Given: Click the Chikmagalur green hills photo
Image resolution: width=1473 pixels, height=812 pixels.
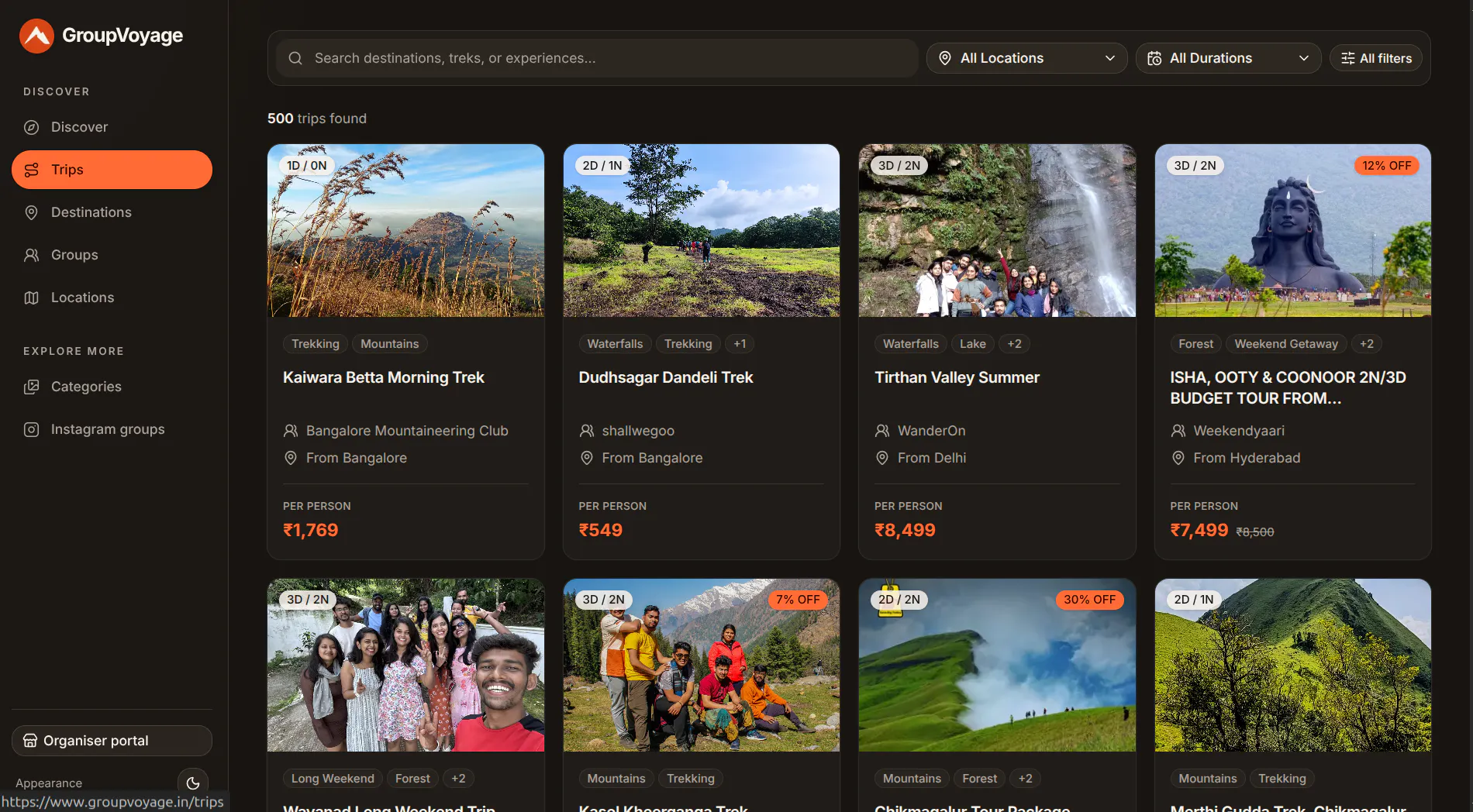Looking at the screenshot, I should (x=997, y=665).
